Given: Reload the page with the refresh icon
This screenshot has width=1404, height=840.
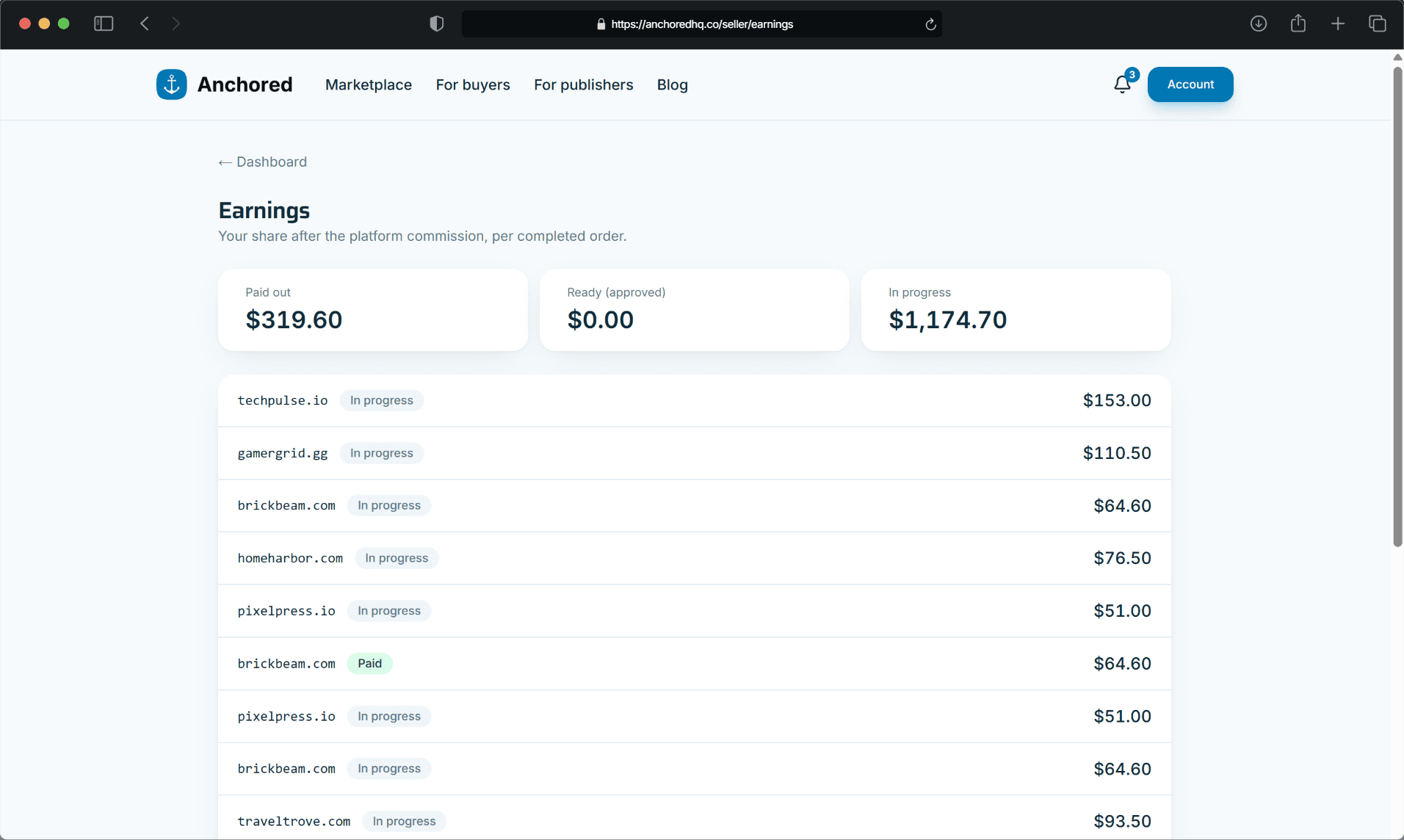Looking at the screenshot, I should pos(930,24).
